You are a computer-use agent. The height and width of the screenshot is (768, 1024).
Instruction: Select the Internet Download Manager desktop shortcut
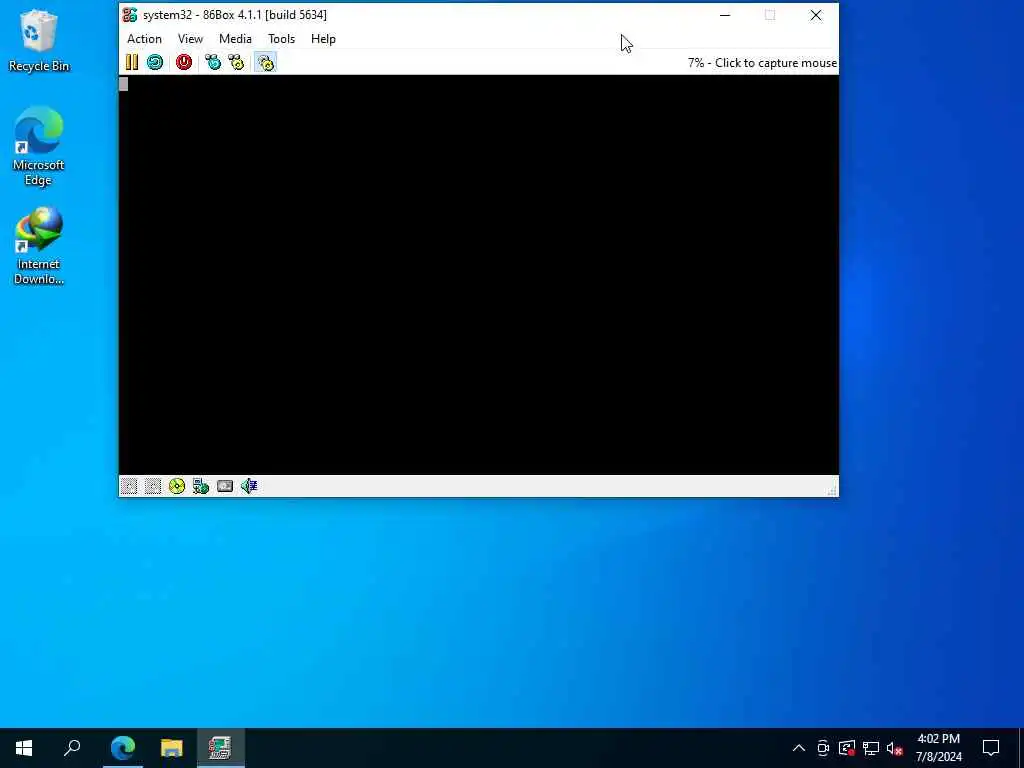39,246
